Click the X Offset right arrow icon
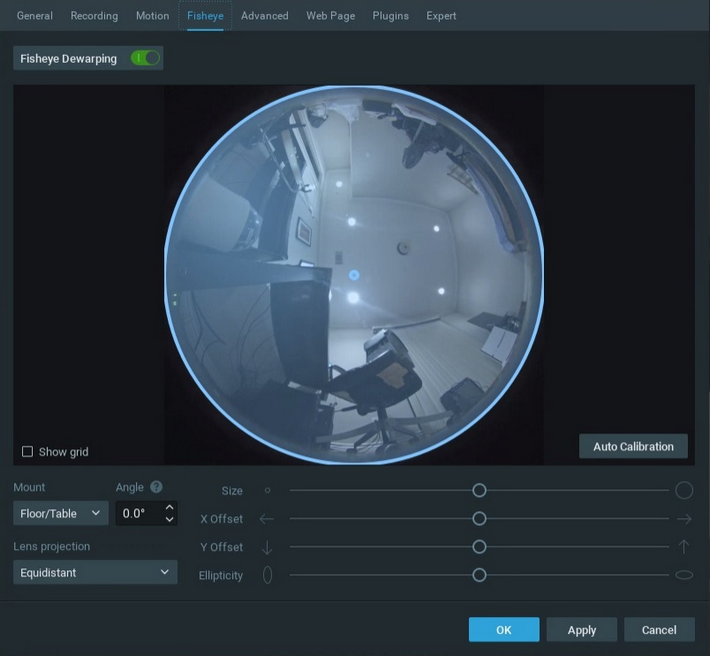This screenshot has height=656, width=710. click(684, 519)
